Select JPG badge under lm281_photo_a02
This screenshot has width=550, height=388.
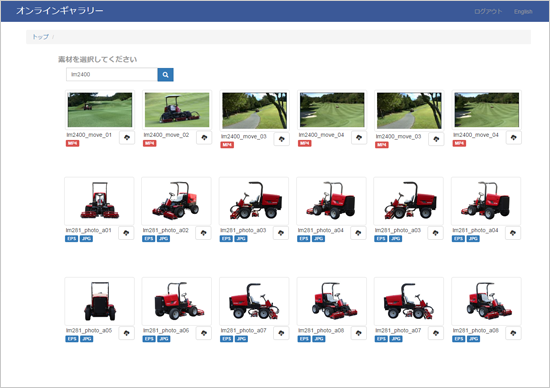(163, 239)
